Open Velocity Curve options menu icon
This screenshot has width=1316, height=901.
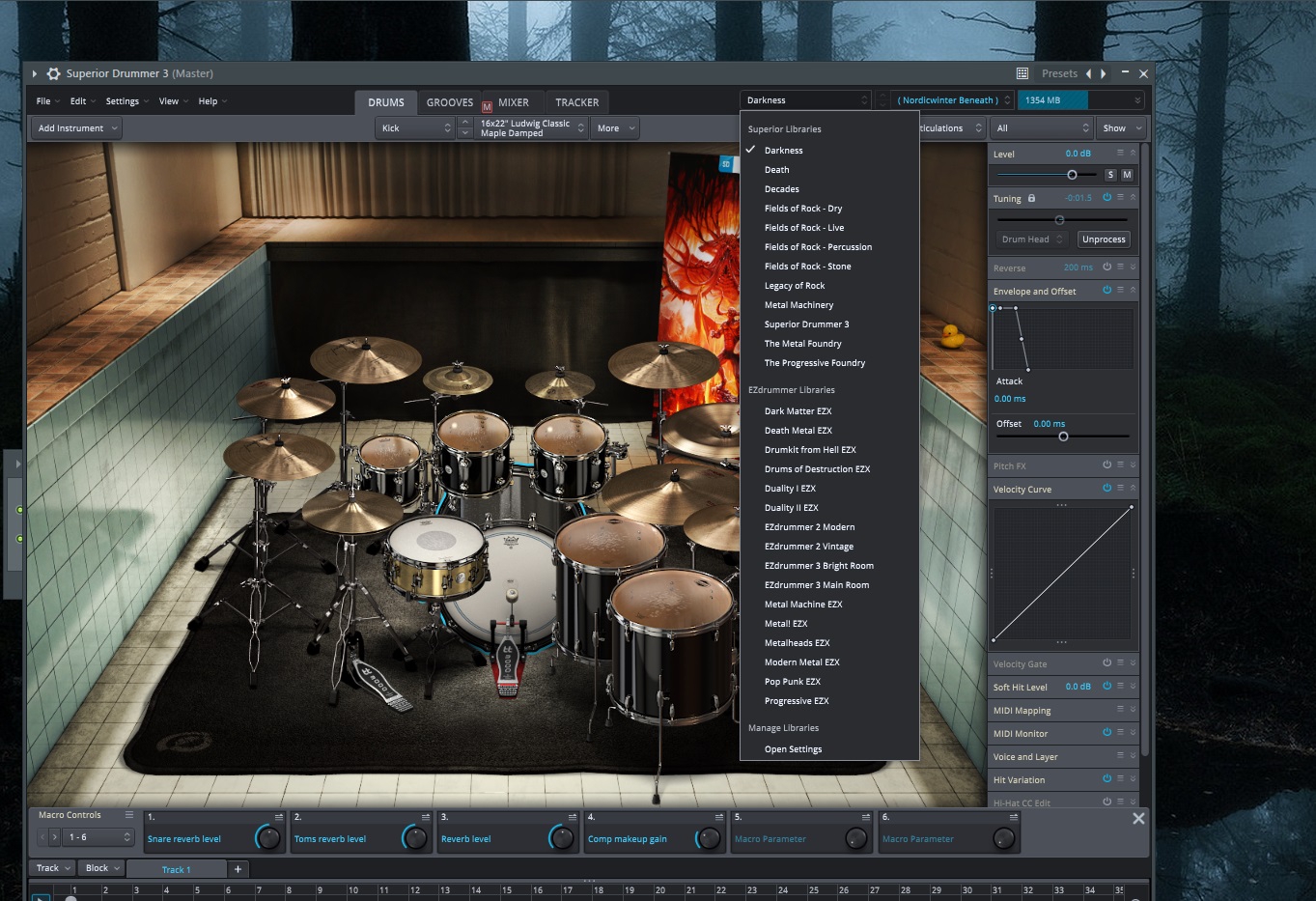pyautogui.click(x=1120, y=488)
